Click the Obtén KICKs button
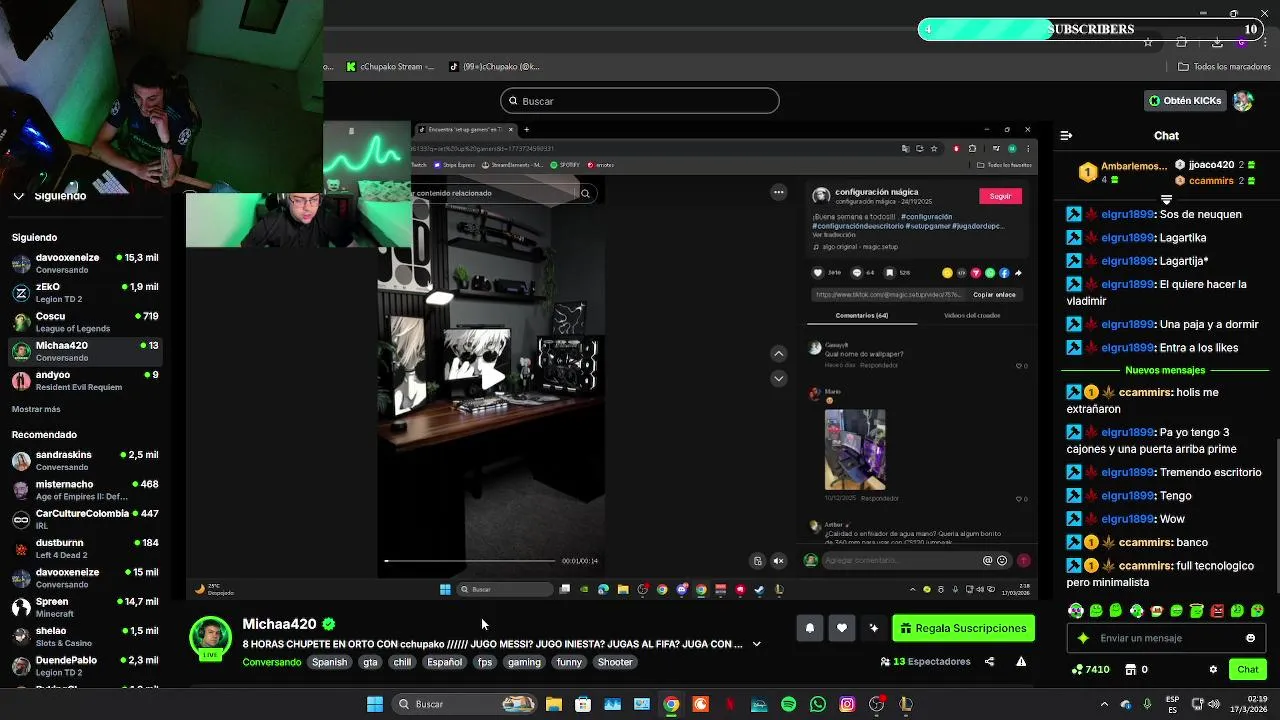The image size is (1280, 720). tap(1185, 101)
